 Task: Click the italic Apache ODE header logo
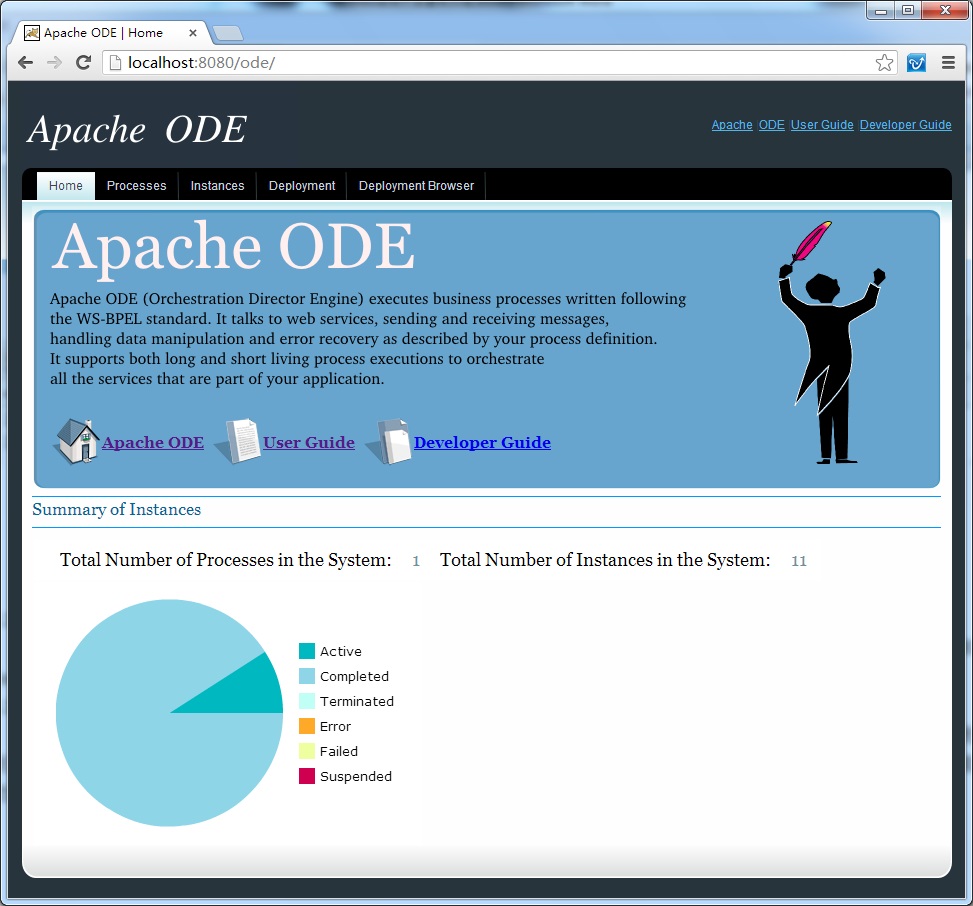click(137, 130)
